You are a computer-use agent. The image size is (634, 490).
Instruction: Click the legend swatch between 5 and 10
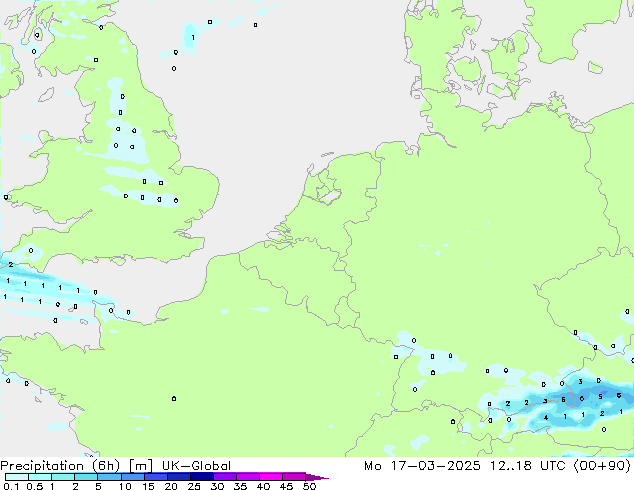point(109,477)
